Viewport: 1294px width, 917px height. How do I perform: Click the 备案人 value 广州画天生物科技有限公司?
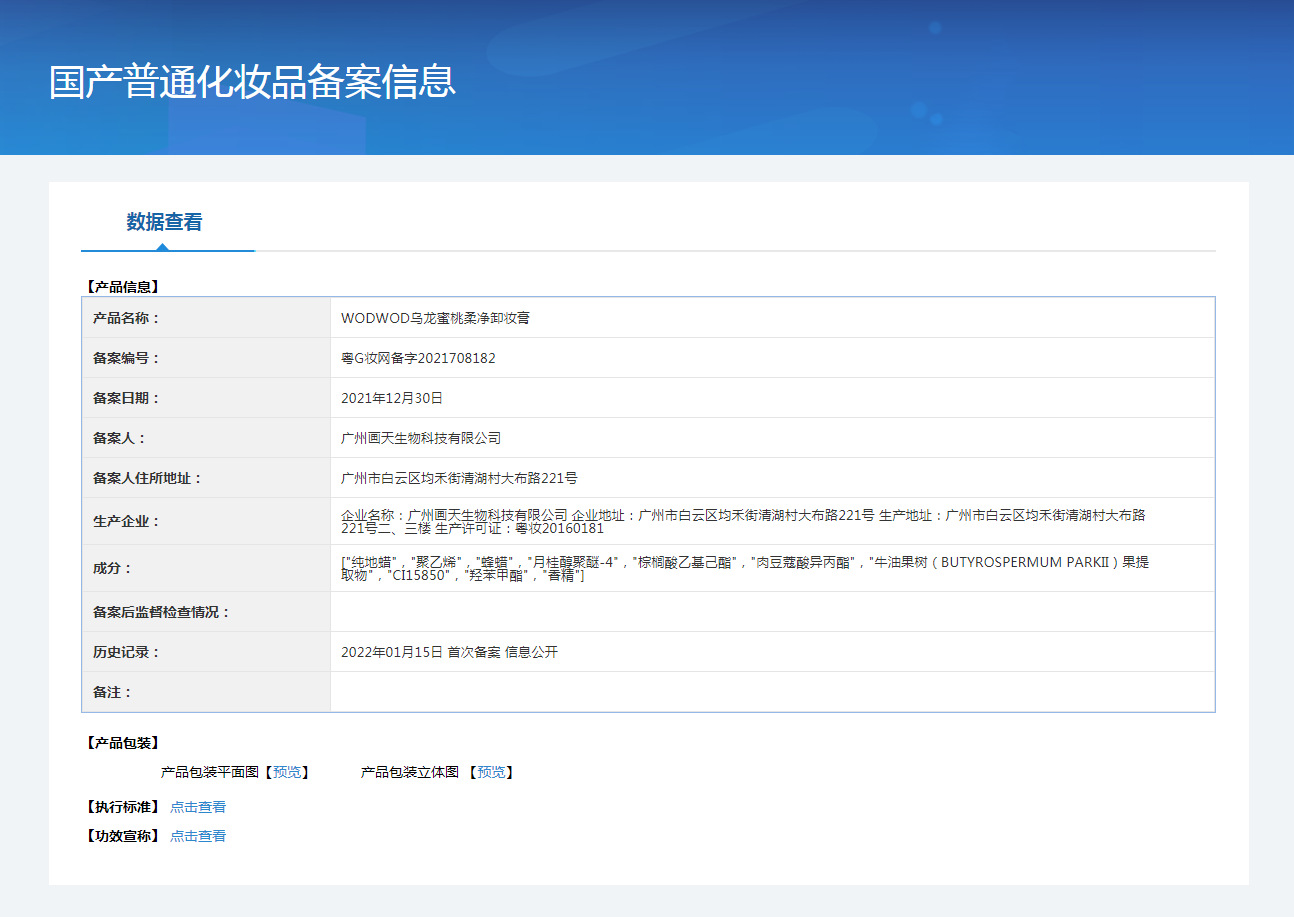click(x=421, y=438)
